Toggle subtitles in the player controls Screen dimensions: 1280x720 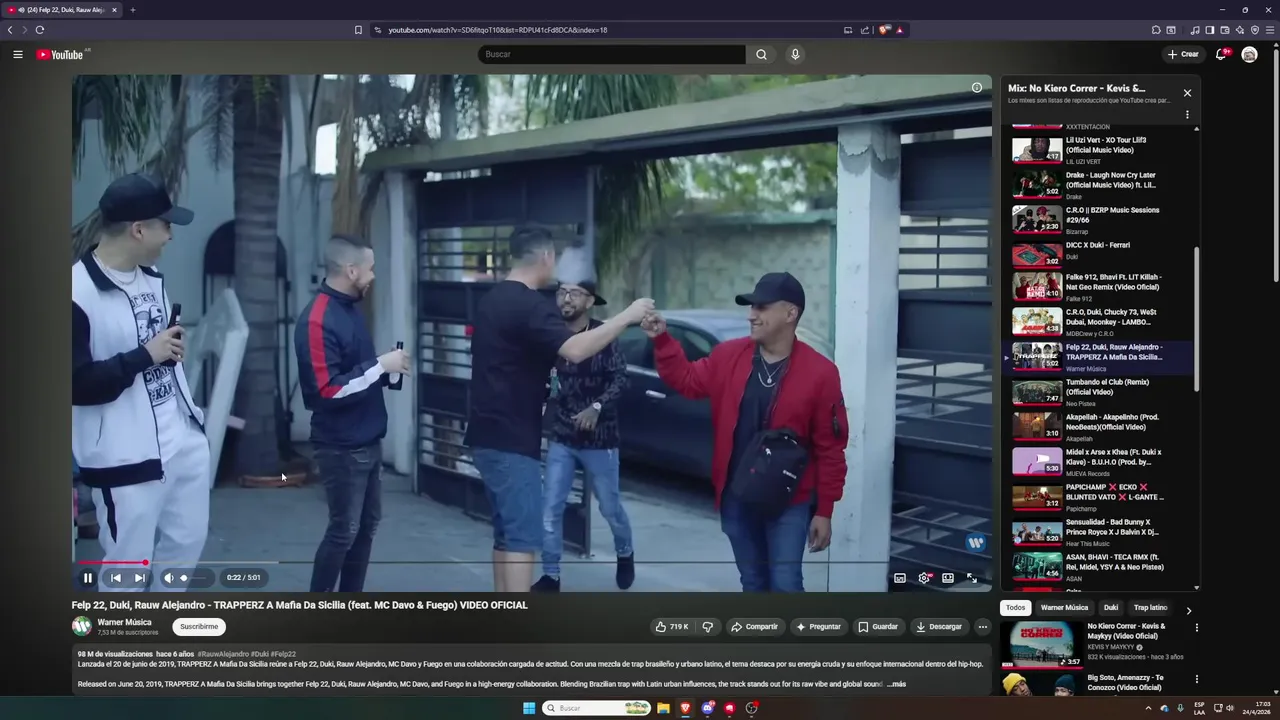coord(900,578)
